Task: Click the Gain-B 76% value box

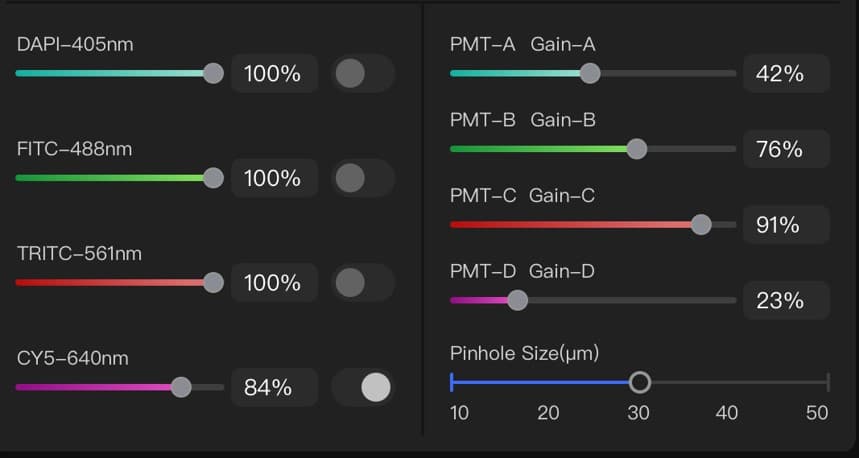Action: click(785, 149)
